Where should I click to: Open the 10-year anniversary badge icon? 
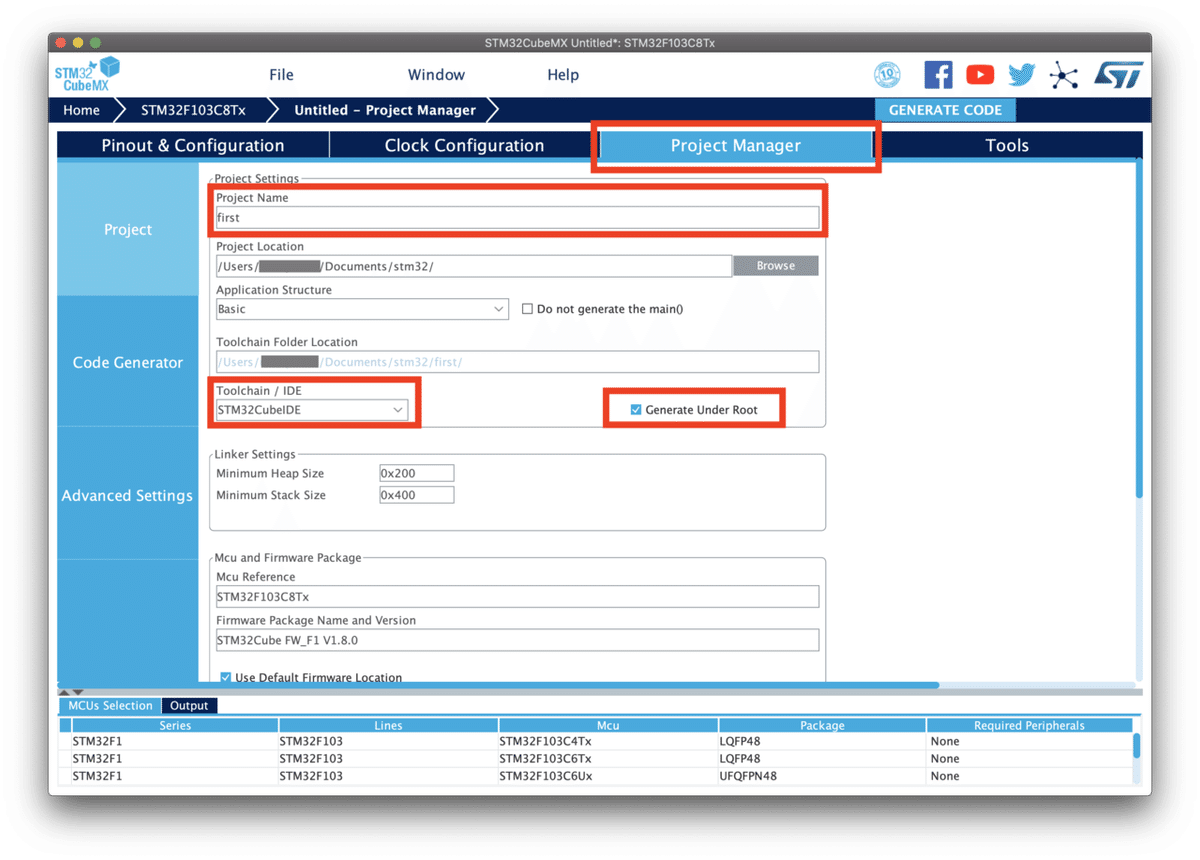pyautogui.click(x=887, y=75)
